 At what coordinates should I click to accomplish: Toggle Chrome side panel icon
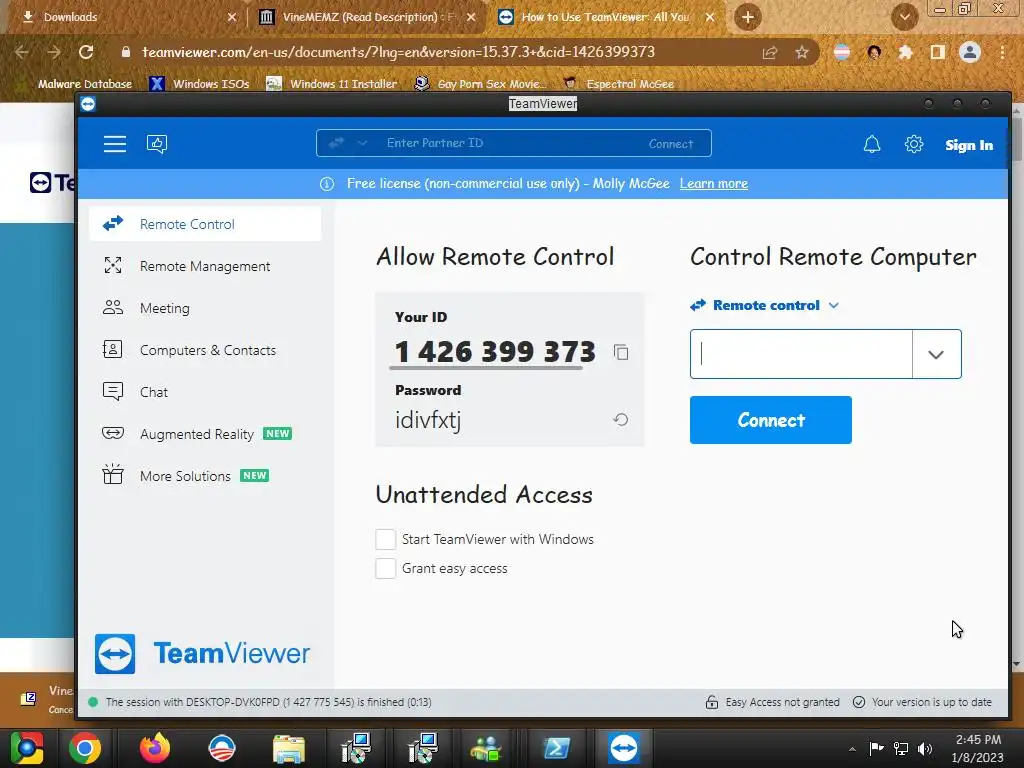(x=938, y=52)
